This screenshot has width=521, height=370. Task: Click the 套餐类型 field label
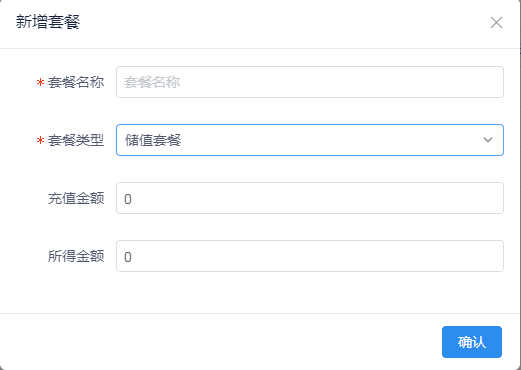(76, 140)
